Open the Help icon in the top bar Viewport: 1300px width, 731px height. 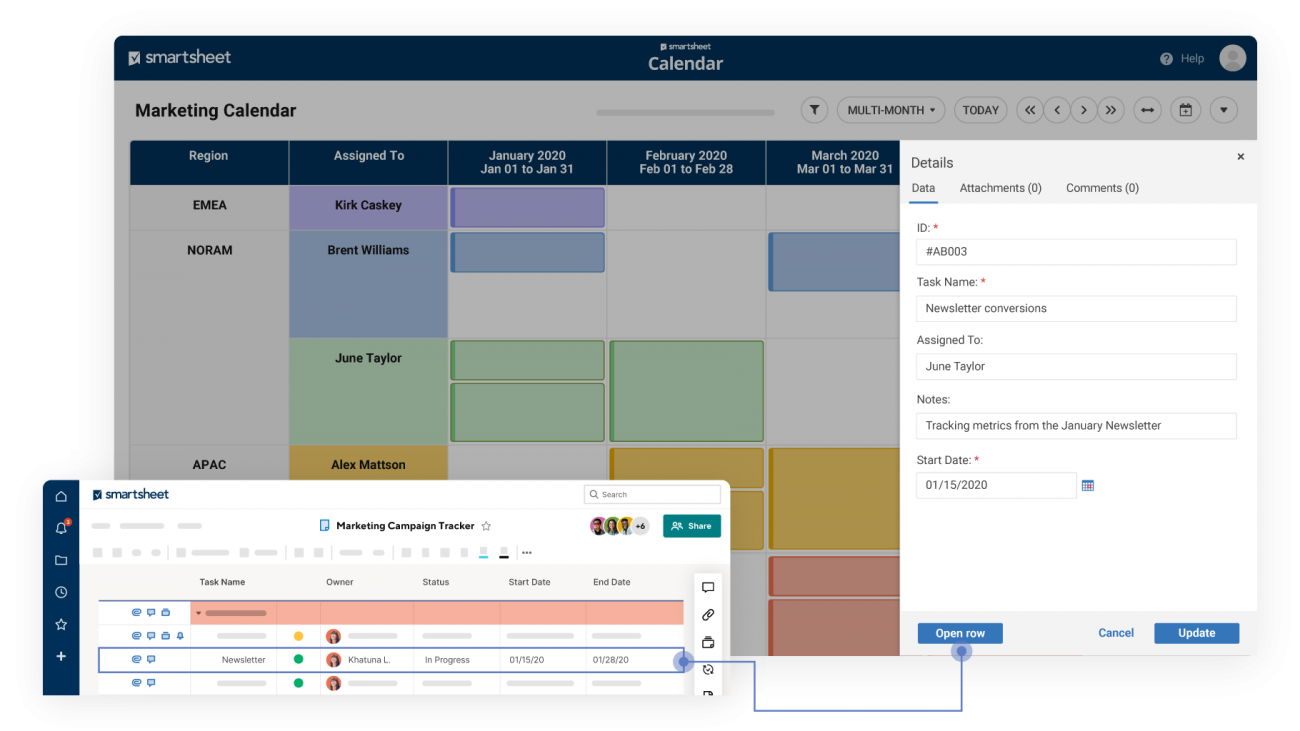point(1168,58)
